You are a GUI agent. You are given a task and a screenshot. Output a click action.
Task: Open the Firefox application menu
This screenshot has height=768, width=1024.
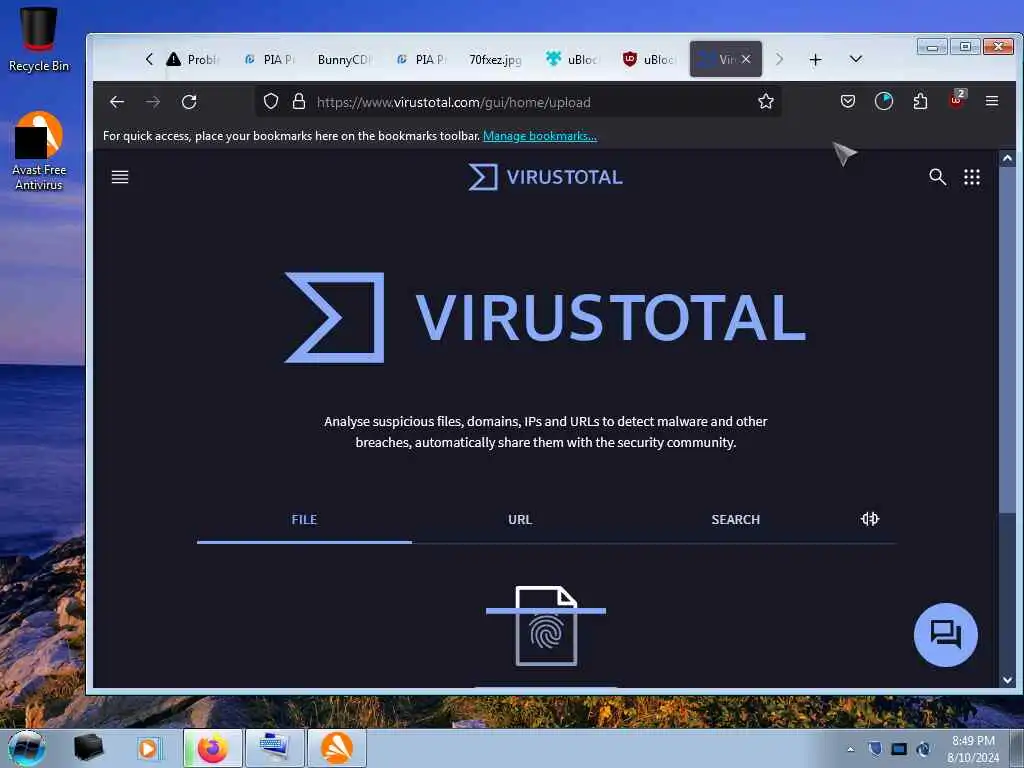(x=992, y=101)
